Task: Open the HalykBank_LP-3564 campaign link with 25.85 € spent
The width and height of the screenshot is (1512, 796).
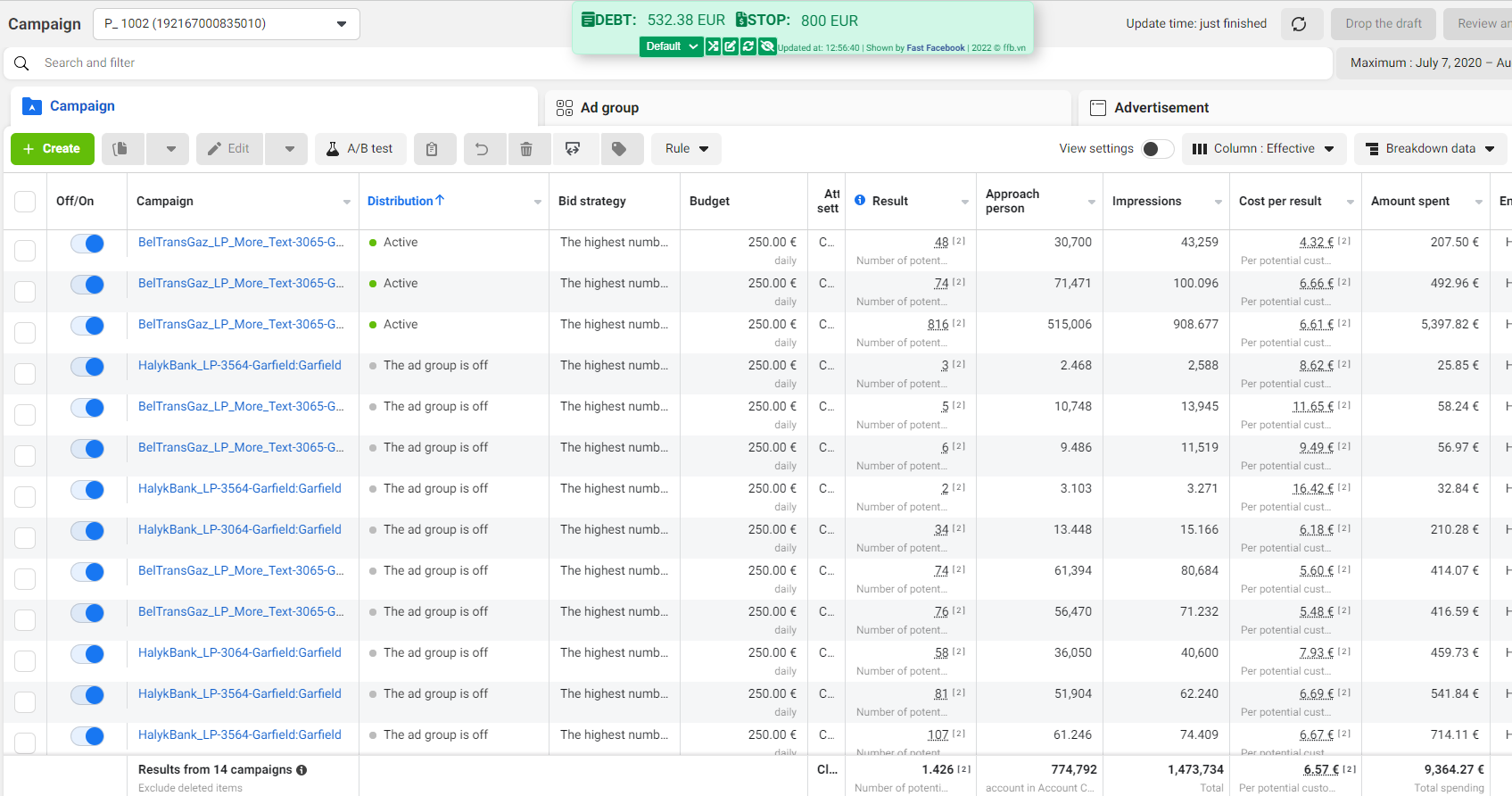Action: click(240, 366)
